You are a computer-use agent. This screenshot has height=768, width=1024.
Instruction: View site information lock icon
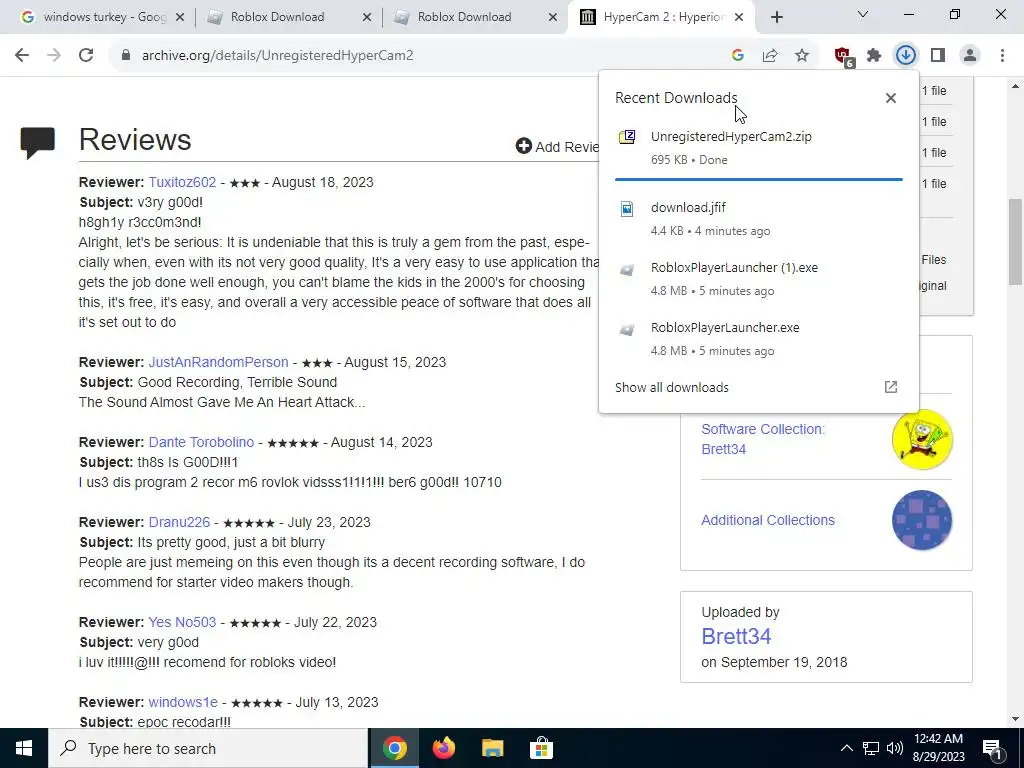(126, 56)
